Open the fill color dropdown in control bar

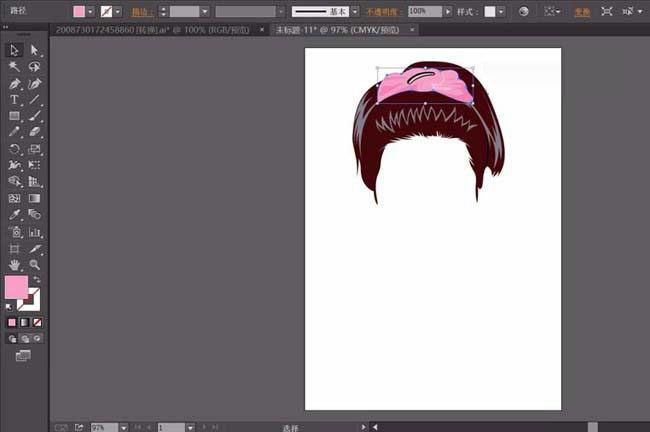pyautogui.click(x=91, y=11)
